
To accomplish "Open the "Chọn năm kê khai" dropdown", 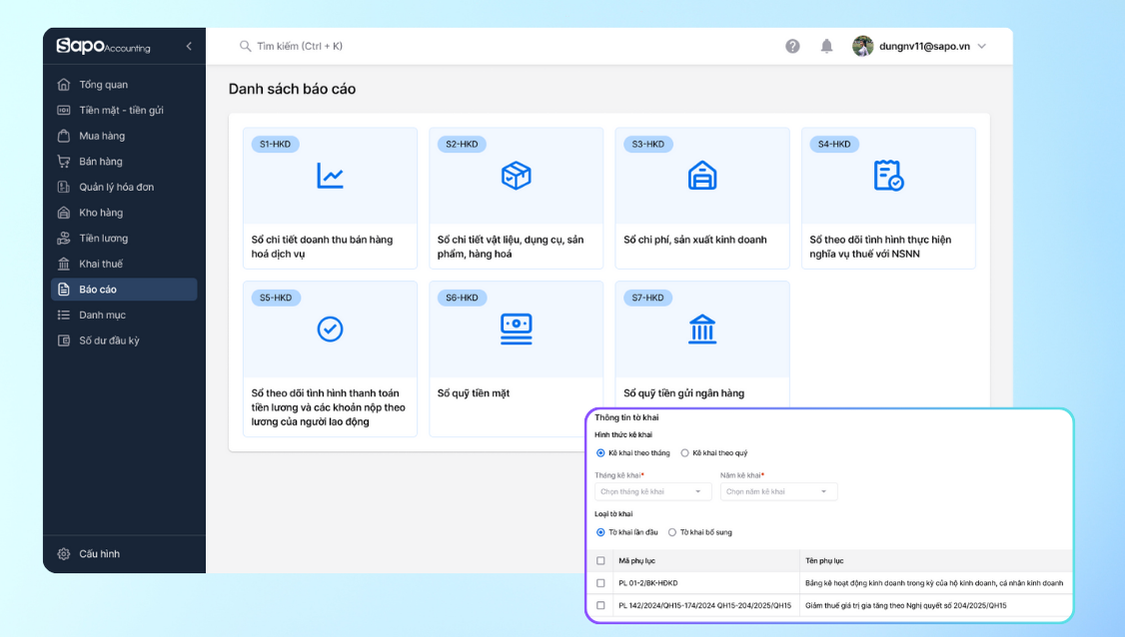I will pyautogui.click(x=778, y=492).
